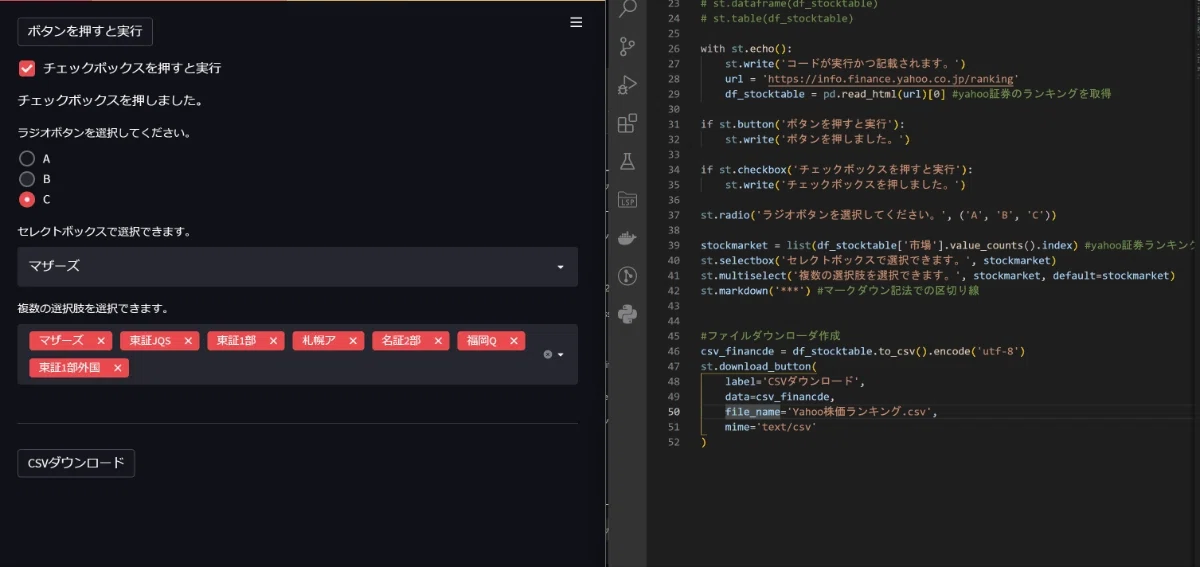Click the ボタンを押すと実行 button
The height and width of the screenshot is (567, 1200).
[x=85, y=31]
